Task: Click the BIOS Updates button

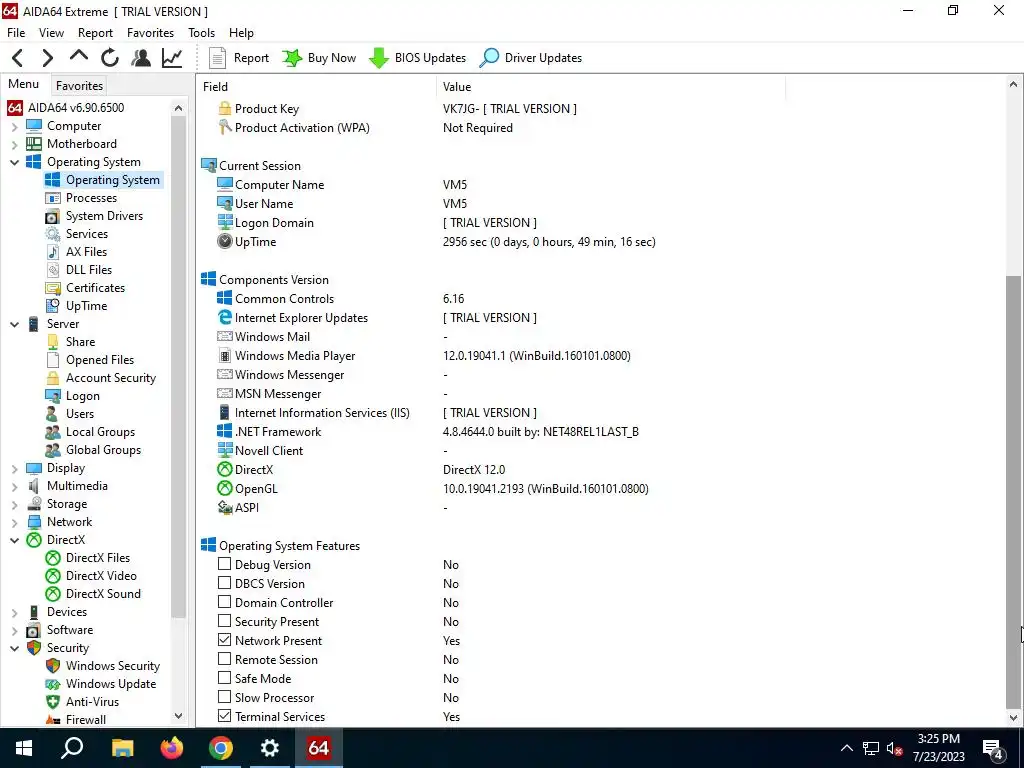Action: [x=417, y=58]
